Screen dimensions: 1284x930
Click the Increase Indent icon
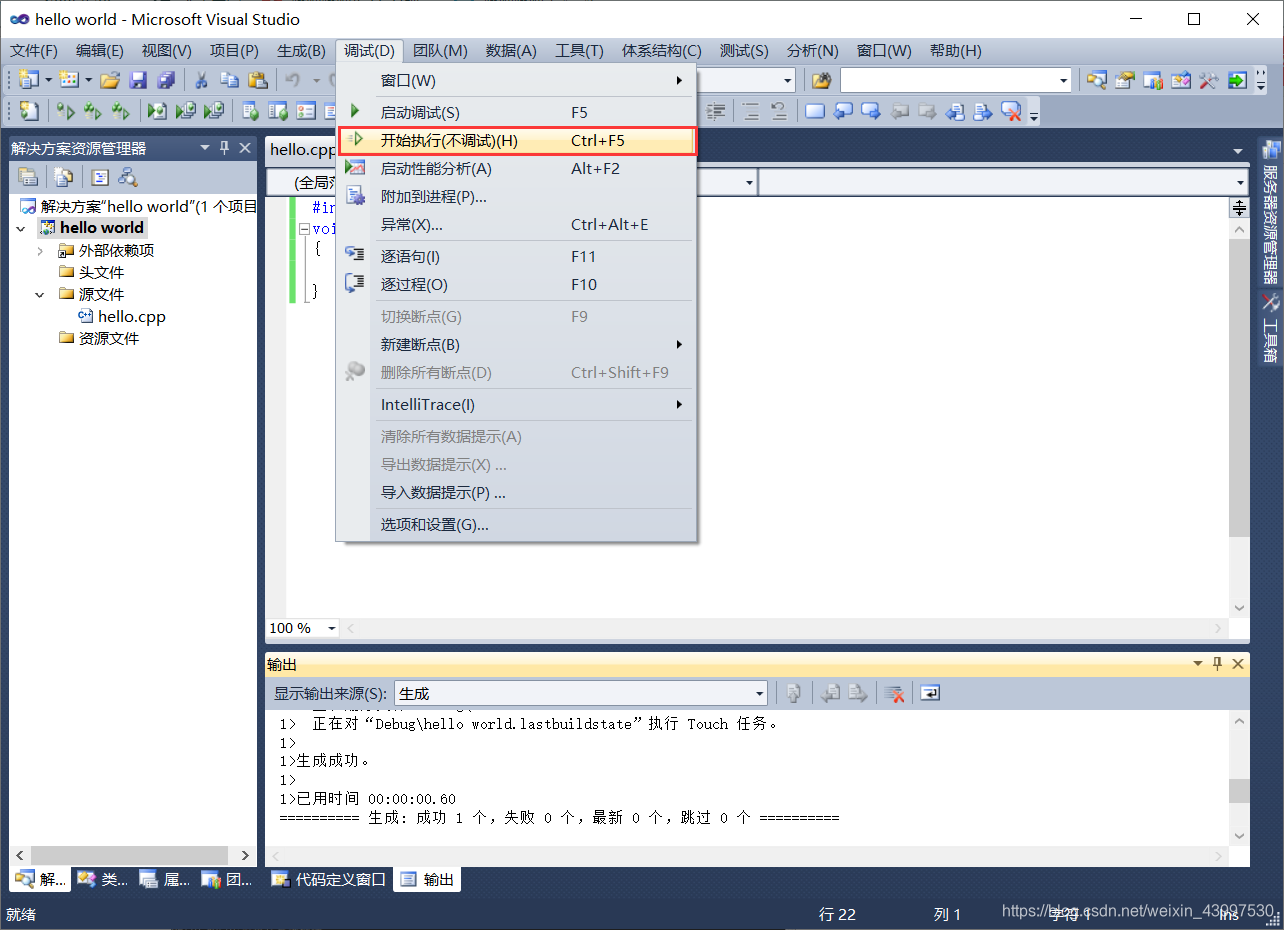[716, 111]
